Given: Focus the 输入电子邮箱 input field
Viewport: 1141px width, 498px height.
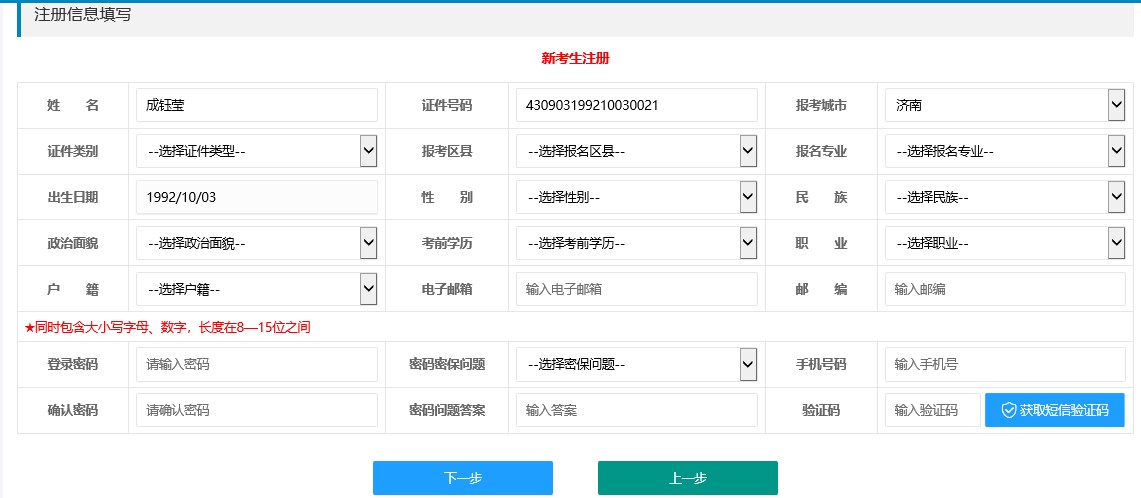Looking at the screenshot, I should tap(636, 289).
